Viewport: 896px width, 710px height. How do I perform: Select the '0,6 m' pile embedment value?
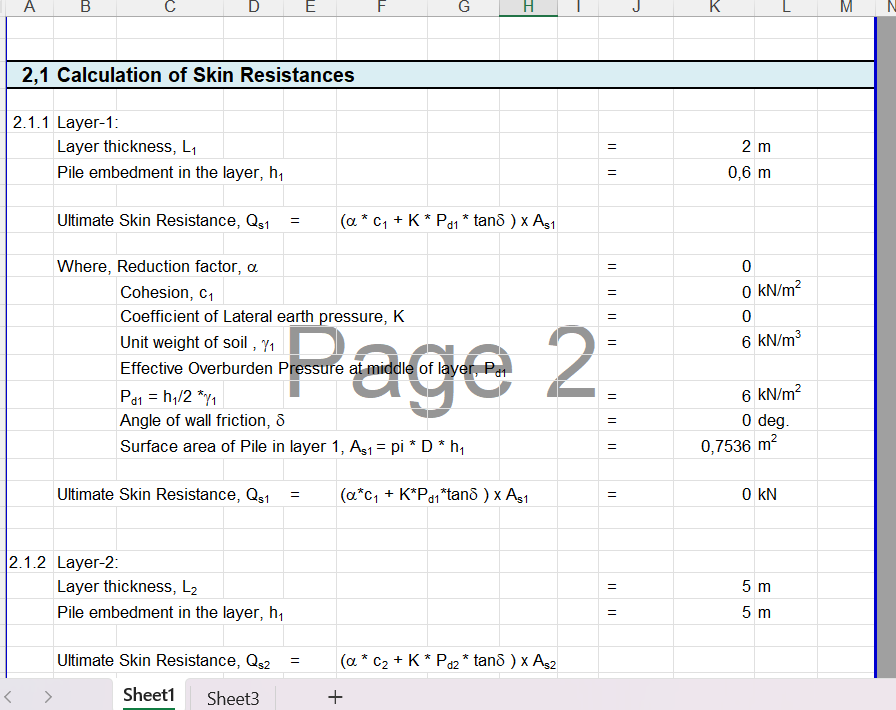coord(715,172)
